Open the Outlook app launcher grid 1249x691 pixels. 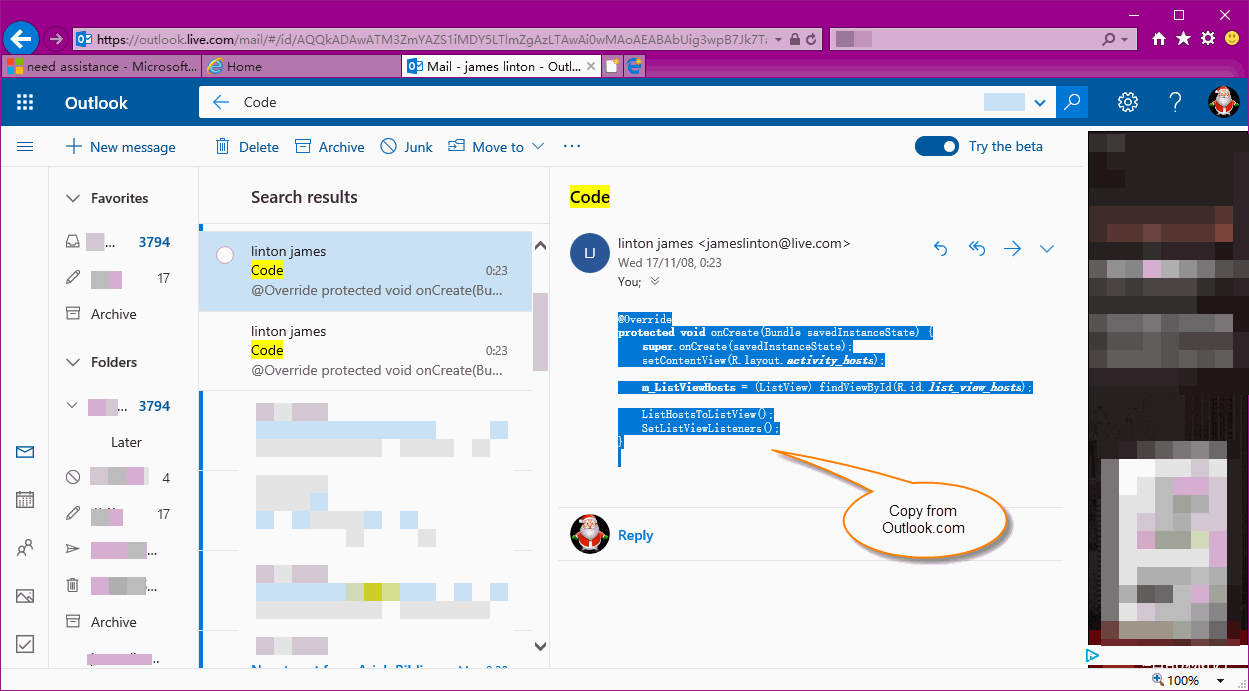25,102
